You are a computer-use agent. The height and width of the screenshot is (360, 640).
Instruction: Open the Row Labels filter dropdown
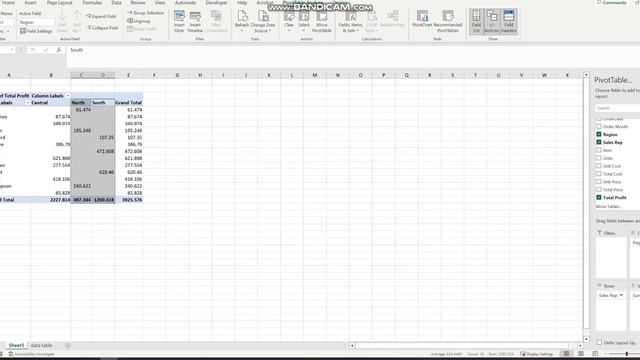(x=27, y=103)
